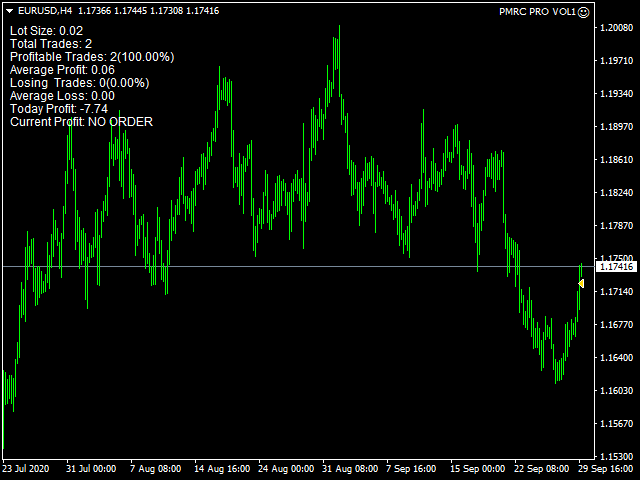Click the 15 Sep 00:00 time label
The width and height of the screenshot is (640, 480).
pyautogui.click(x=478, y=469)
